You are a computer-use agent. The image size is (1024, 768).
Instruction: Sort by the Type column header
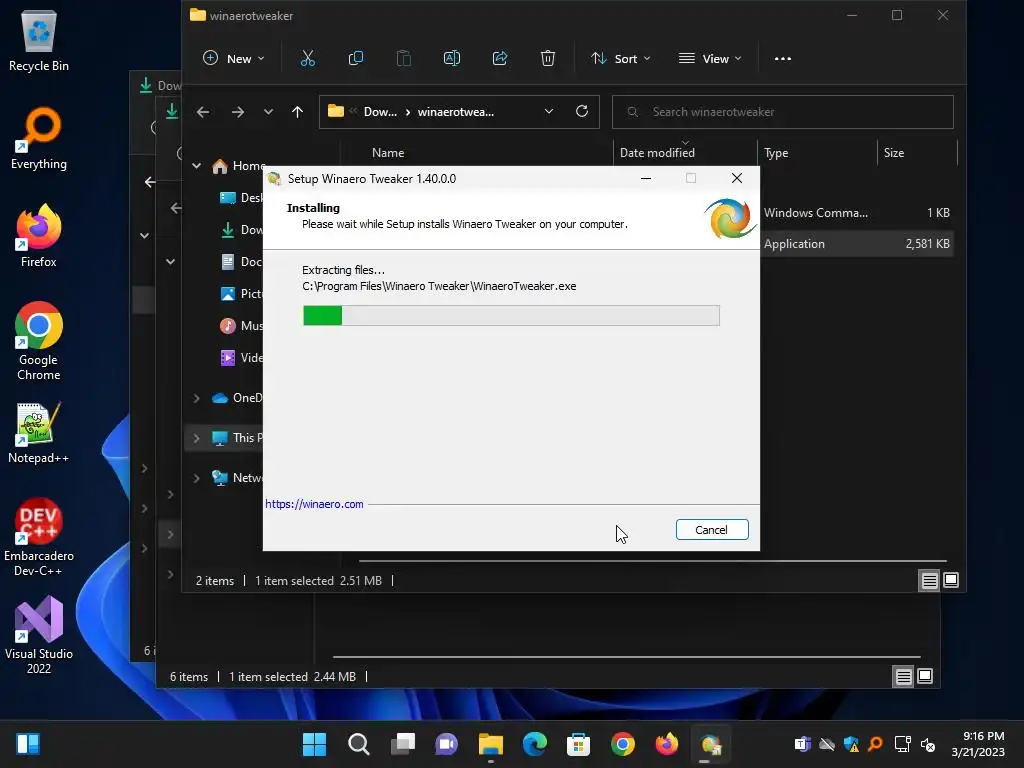pyautogui.click(x=776, y=153)
